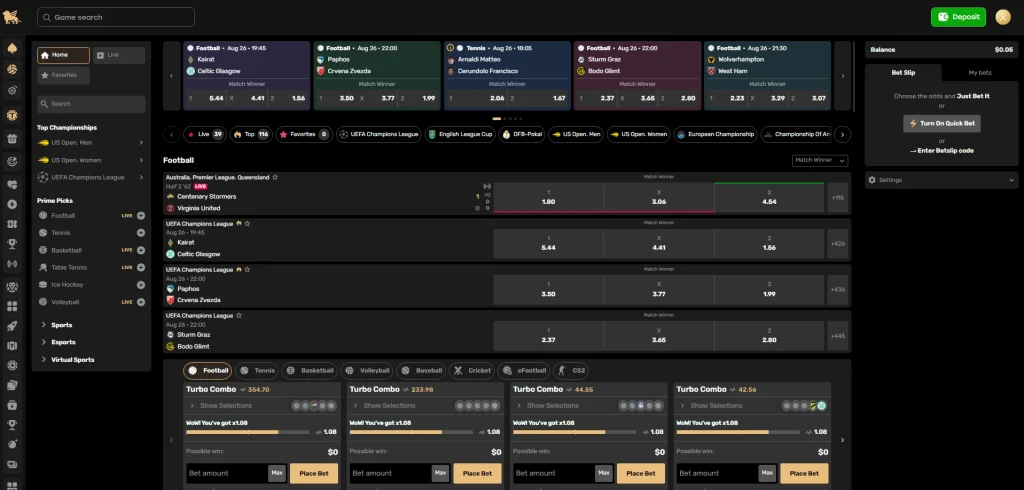Open the Match Winner market dropdown
Image resolution: width=1024 pixels, height=490 pixels.
819,160
